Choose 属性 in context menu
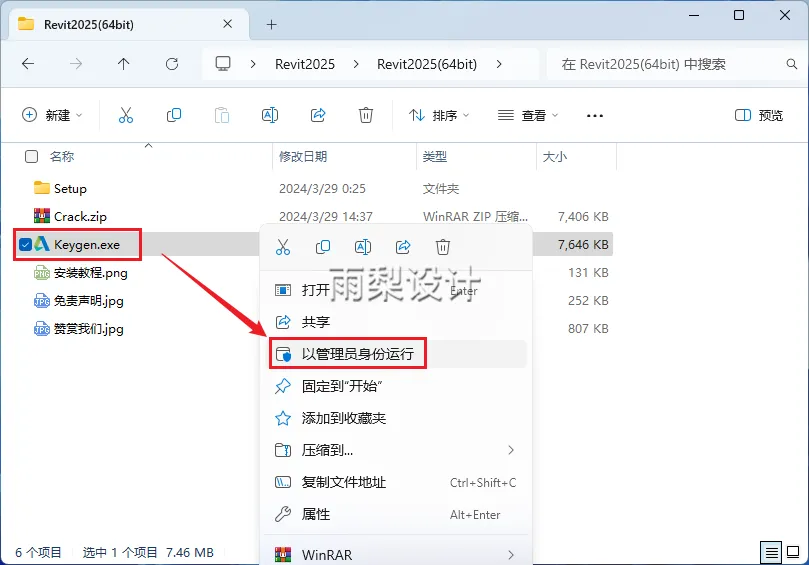 click(x=396, y=514)
